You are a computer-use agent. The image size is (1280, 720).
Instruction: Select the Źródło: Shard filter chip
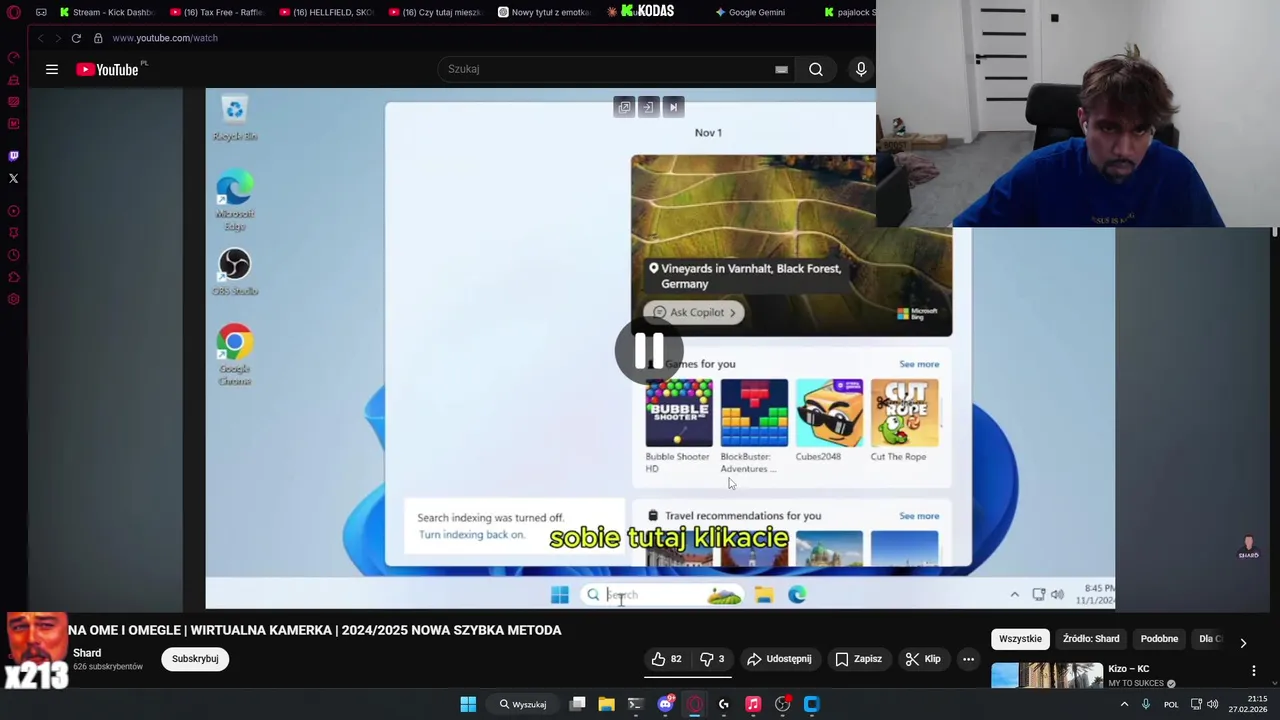(1091, 639)
